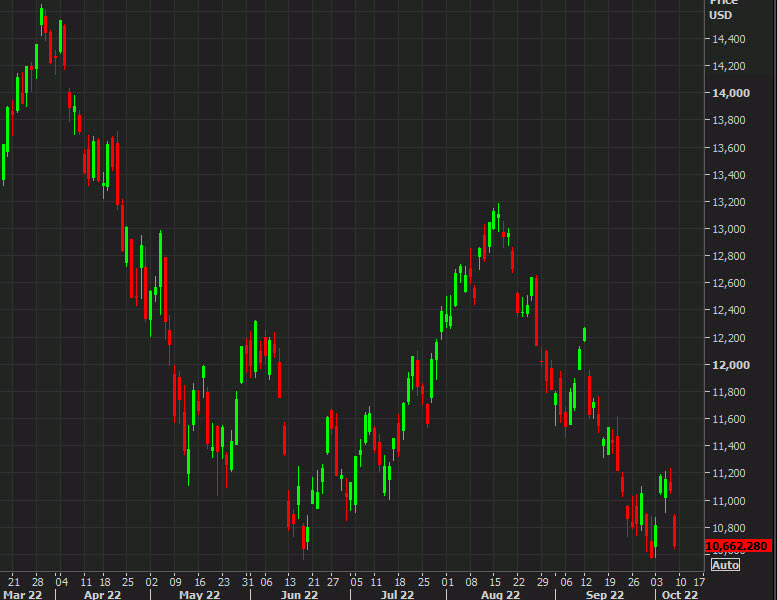Click the 13,200 price axis label
This screenshot has height=600, width=777.
pos(728,202)
